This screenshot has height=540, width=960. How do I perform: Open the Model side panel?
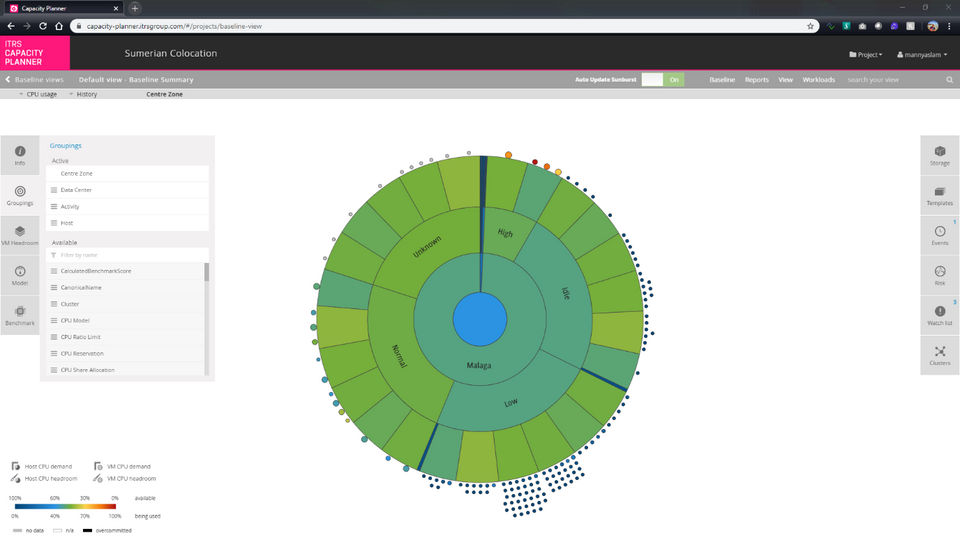click(20, 276)
